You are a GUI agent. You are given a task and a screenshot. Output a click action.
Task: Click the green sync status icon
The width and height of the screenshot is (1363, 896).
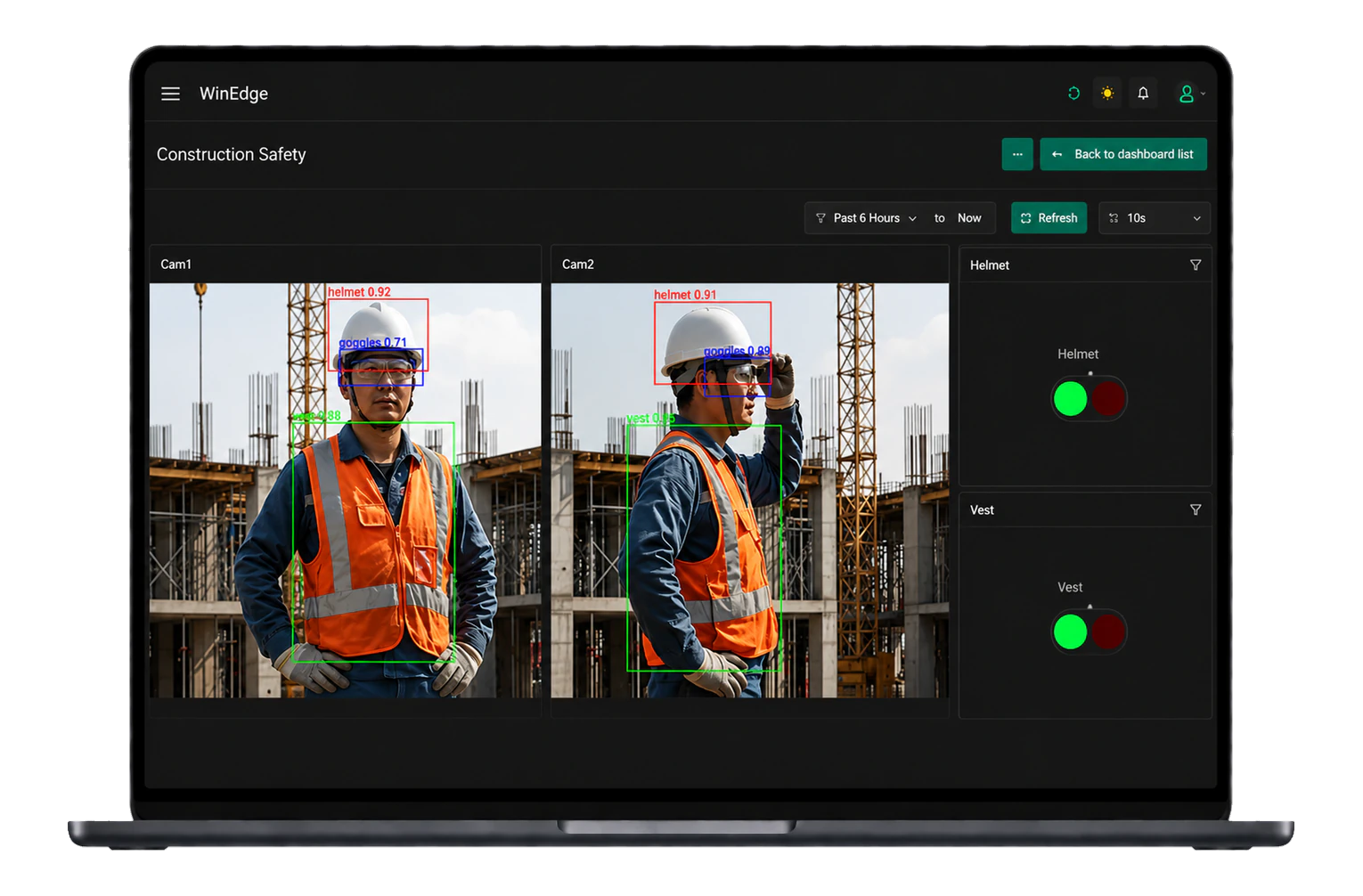[x=1073, y=93]
